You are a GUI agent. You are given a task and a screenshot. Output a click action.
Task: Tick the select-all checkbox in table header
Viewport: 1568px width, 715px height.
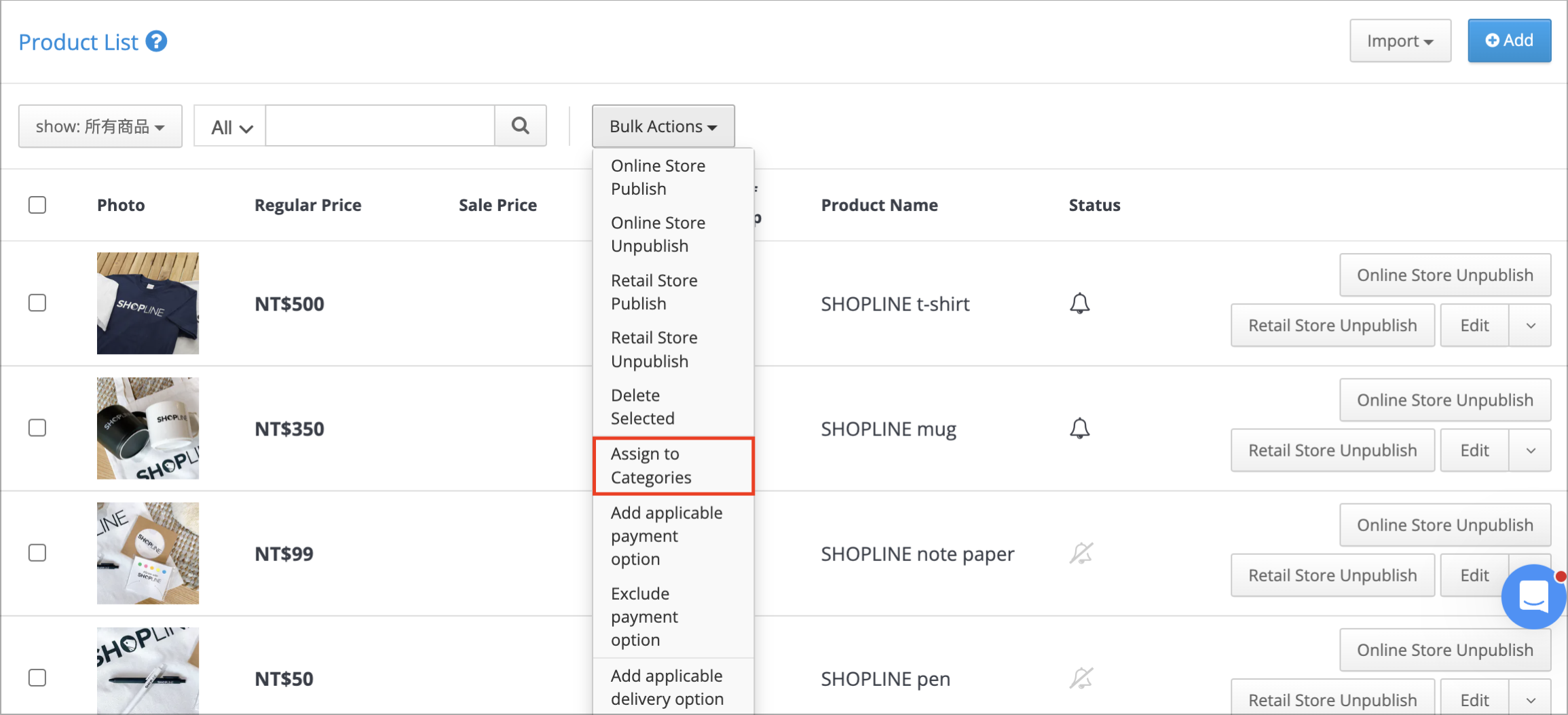point(37,205)
